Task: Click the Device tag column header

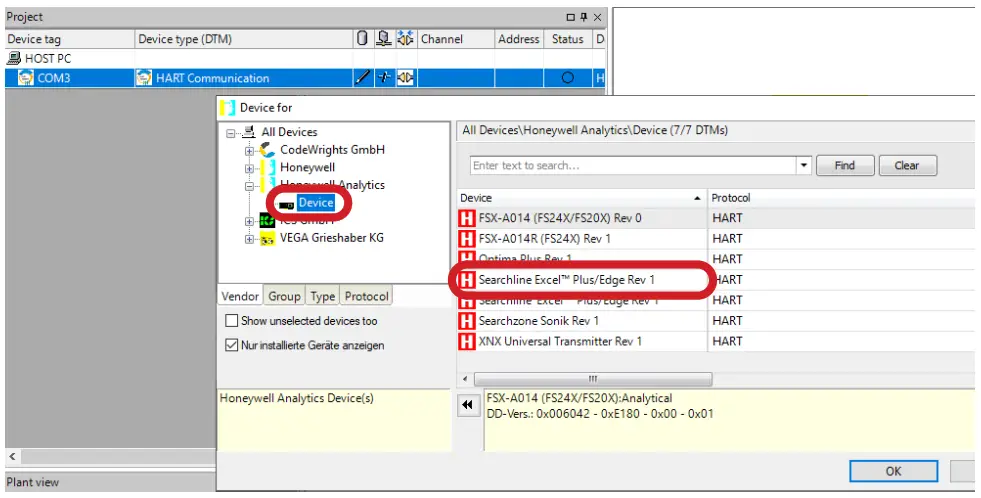Action: pyautogui.click(x=69, y=39)
